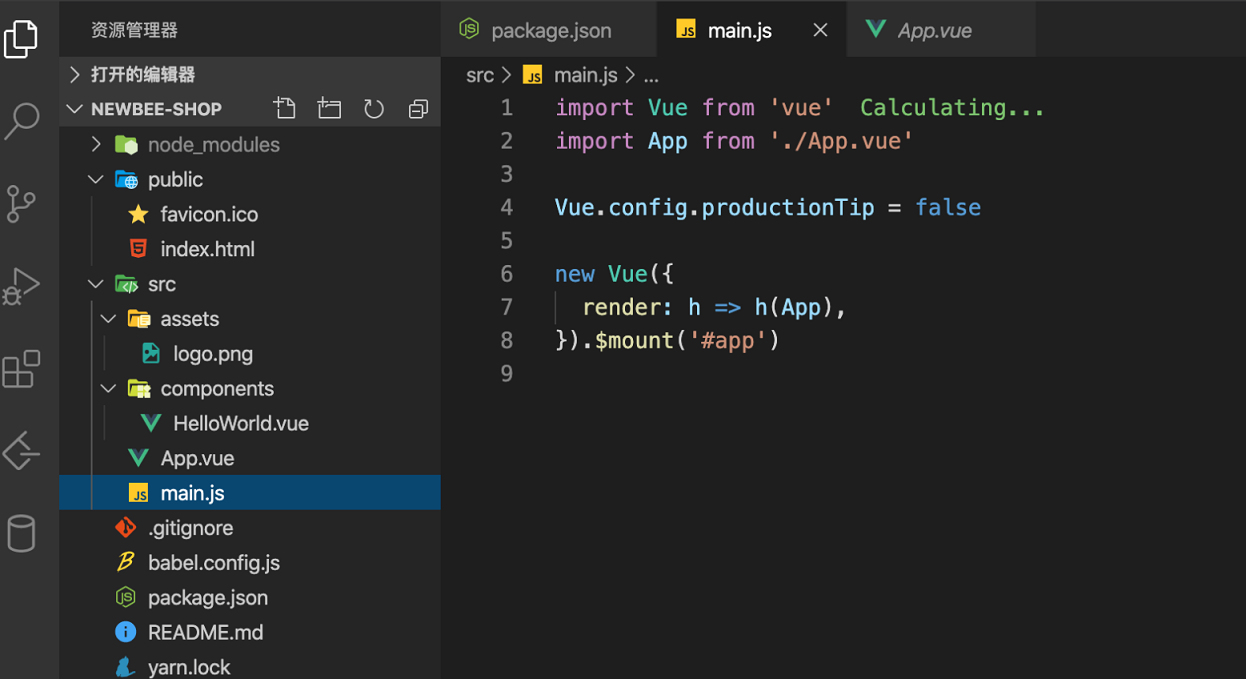Open README.md in the explorer
Screen dimensions: 1246x679
tap(250, 632)
